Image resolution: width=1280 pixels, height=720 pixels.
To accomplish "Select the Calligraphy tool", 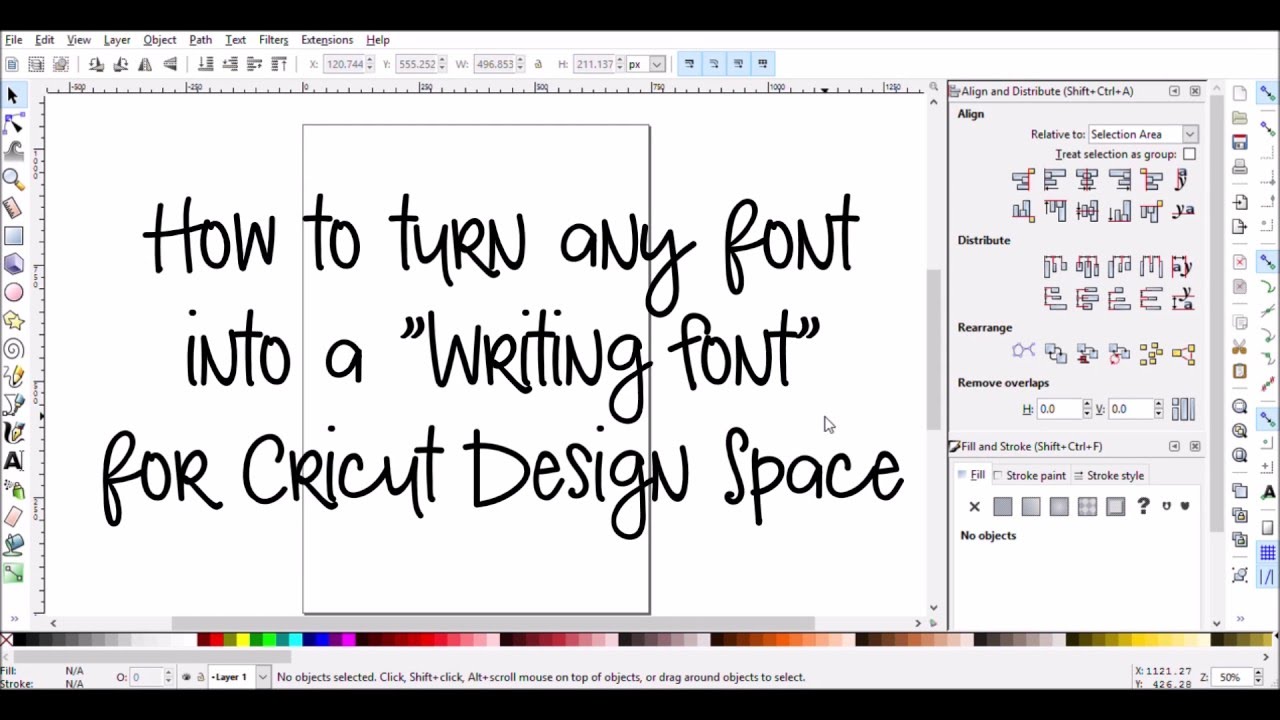I will point(13,433).
